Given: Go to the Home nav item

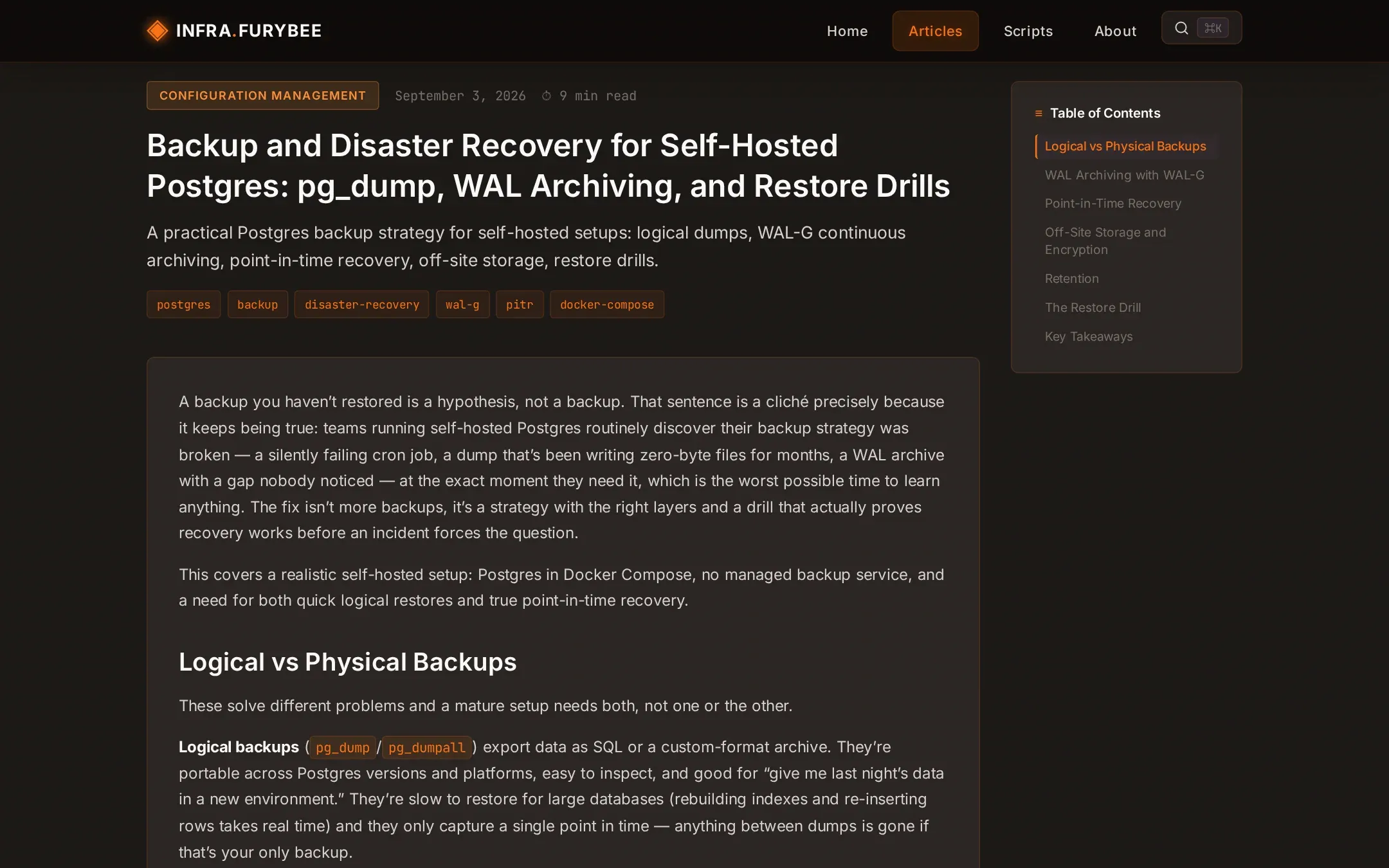Looking at the screenshot, I should [x=848, y=31].
